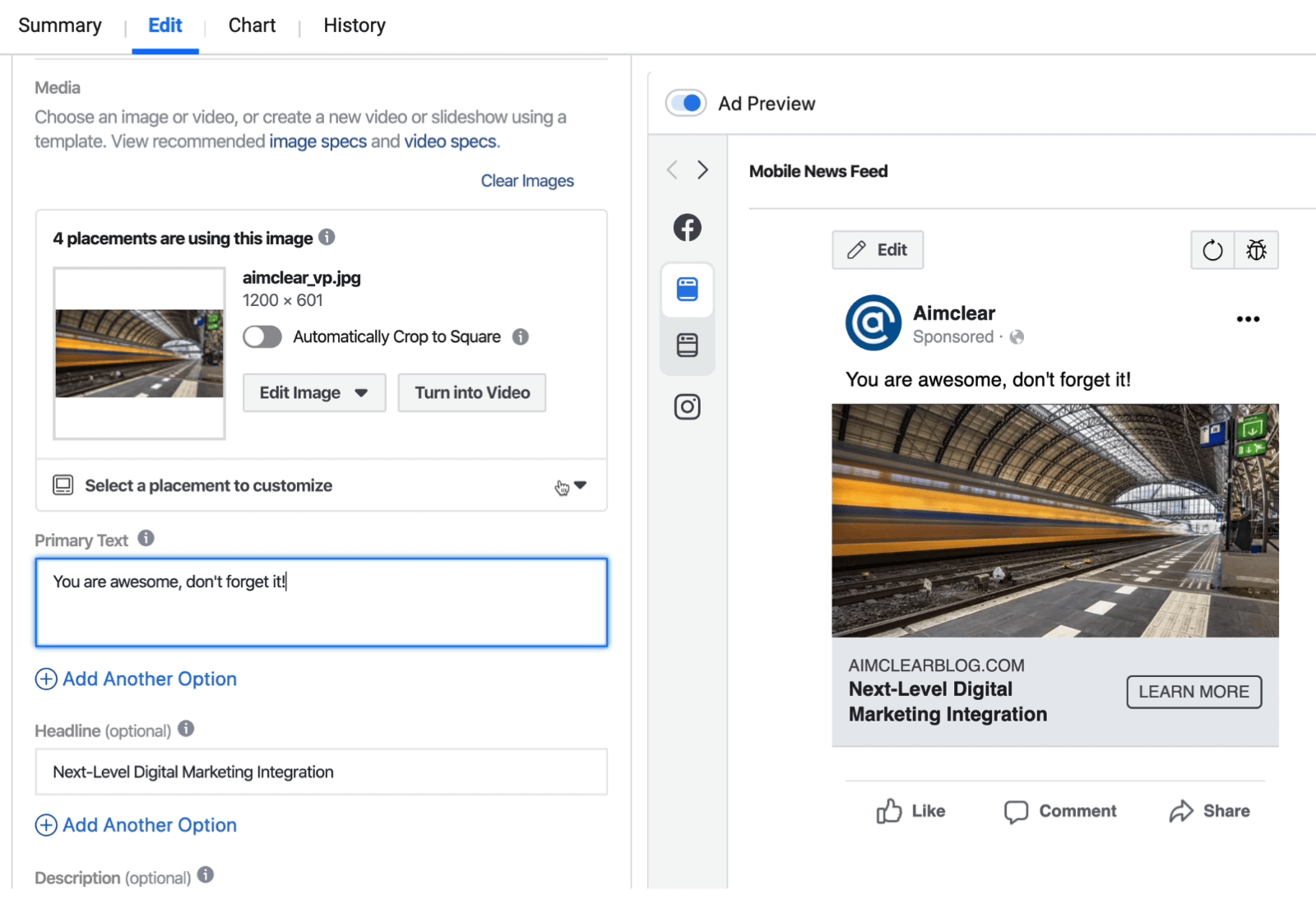The image size is (1316, 923).
Task: Toggle the Ad Preview switch
Action: click(686, 103)
